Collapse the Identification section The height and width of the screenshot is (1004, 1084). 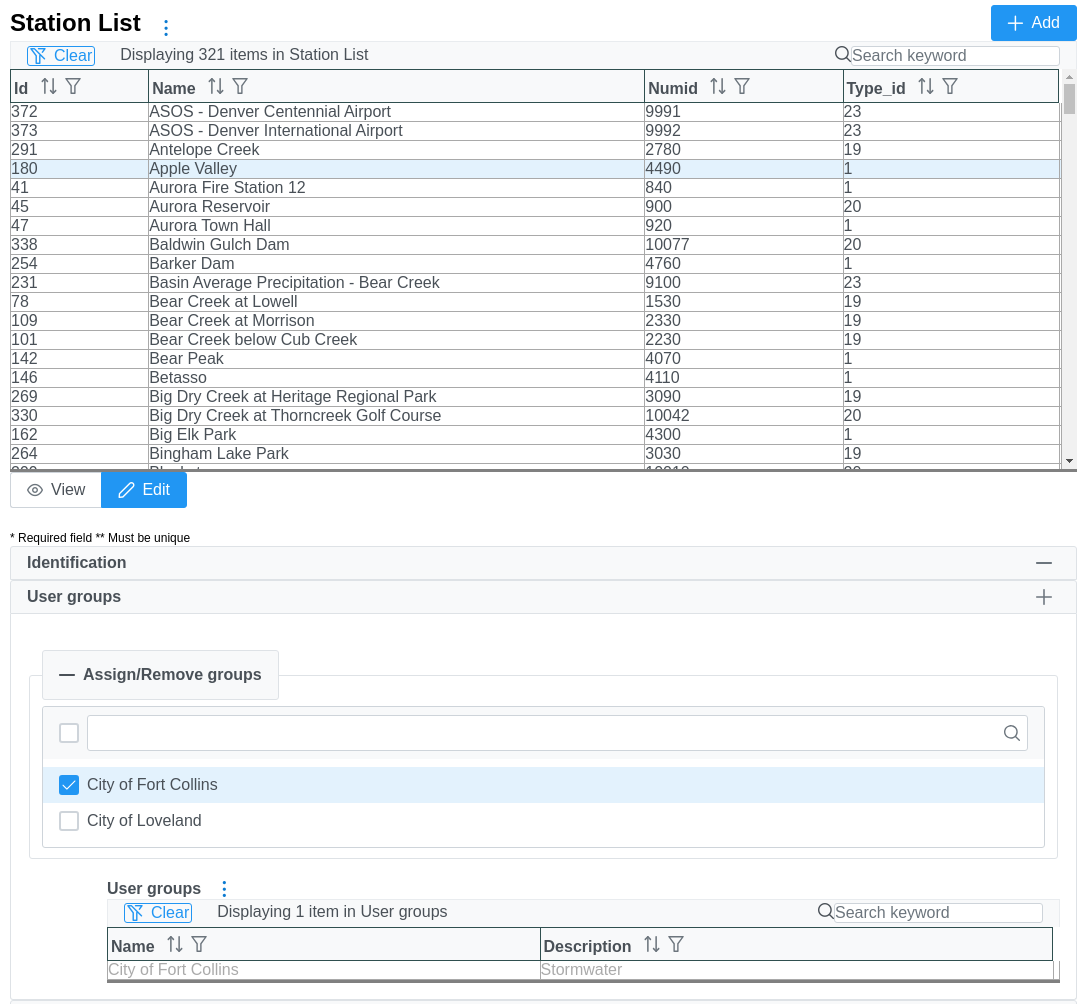(1043, 563)
